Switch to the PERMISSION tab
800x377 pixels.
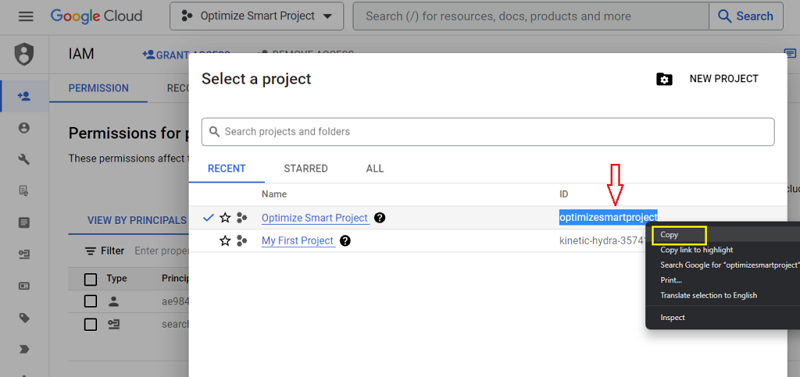tap(98, 88)
